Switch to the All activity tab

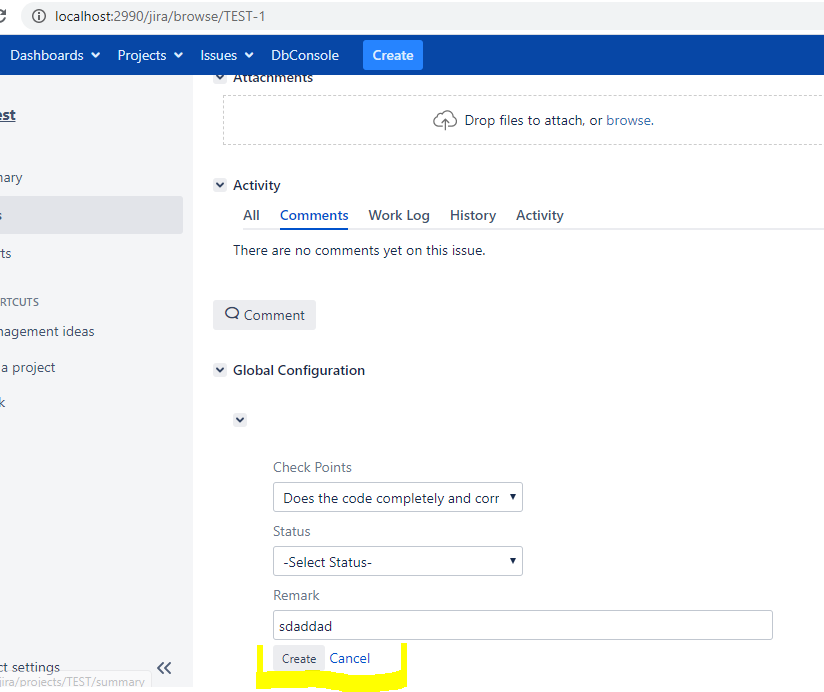point(251,215)
